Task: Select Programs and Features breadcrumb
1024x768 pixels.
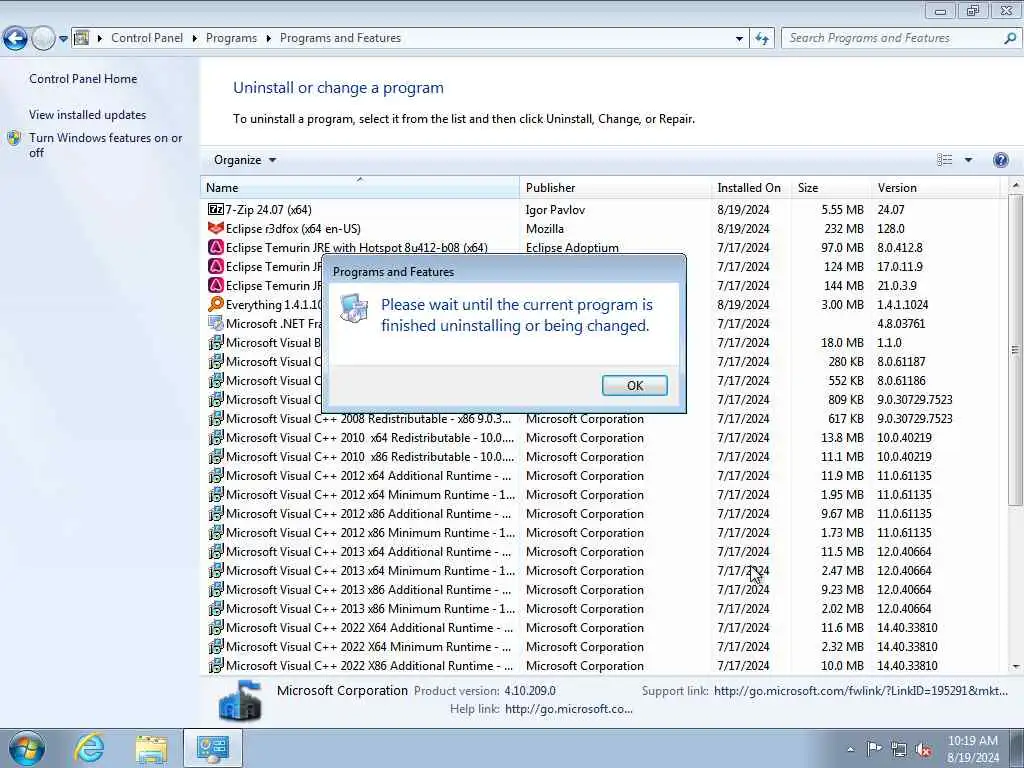Action: tap(340, 38)
